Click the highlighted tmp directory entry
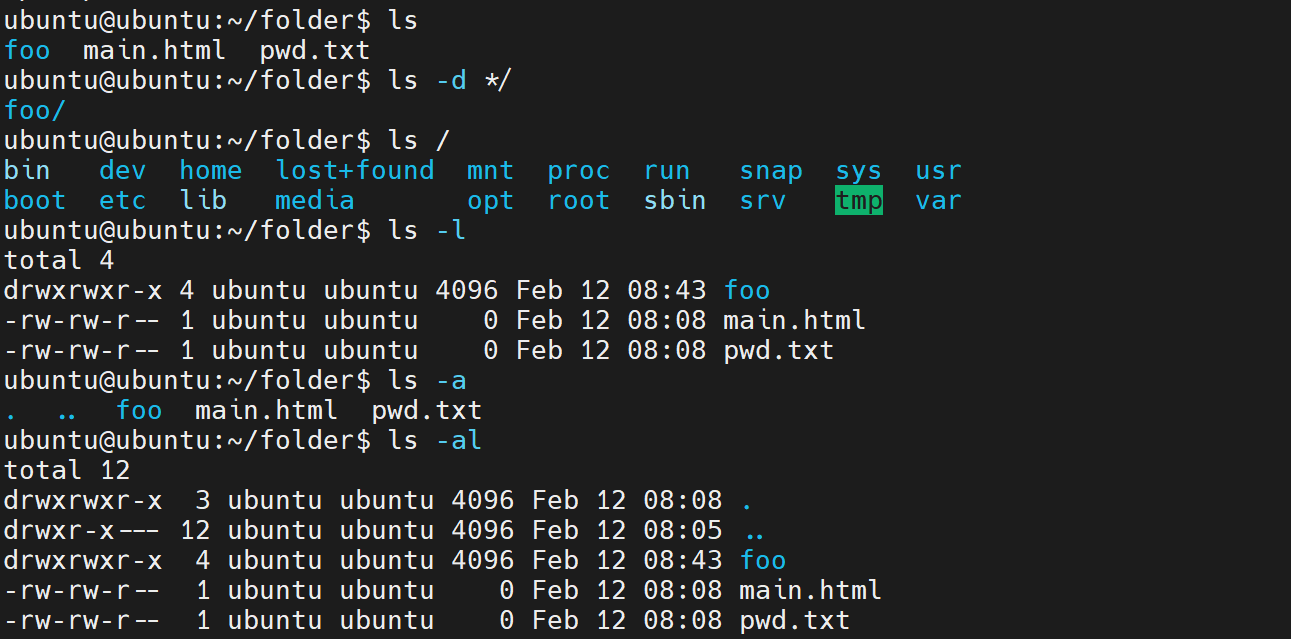The height and width of the screenshot is (639, 1291). pyautogui.click(x=858, y=200)
